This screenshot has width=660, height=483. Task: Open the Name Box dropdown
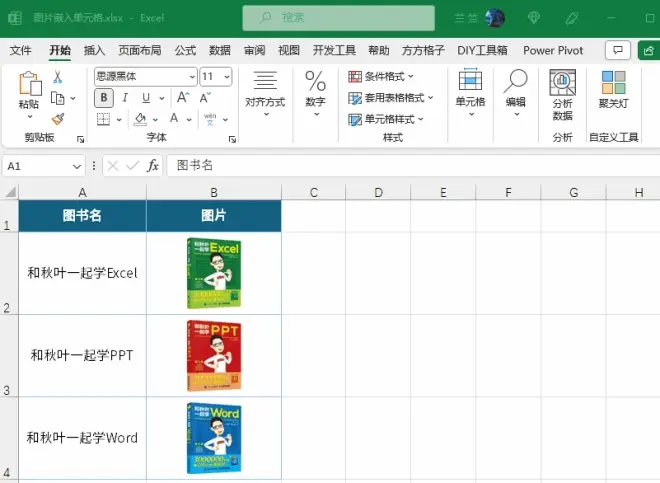click(x=77, y=166)
